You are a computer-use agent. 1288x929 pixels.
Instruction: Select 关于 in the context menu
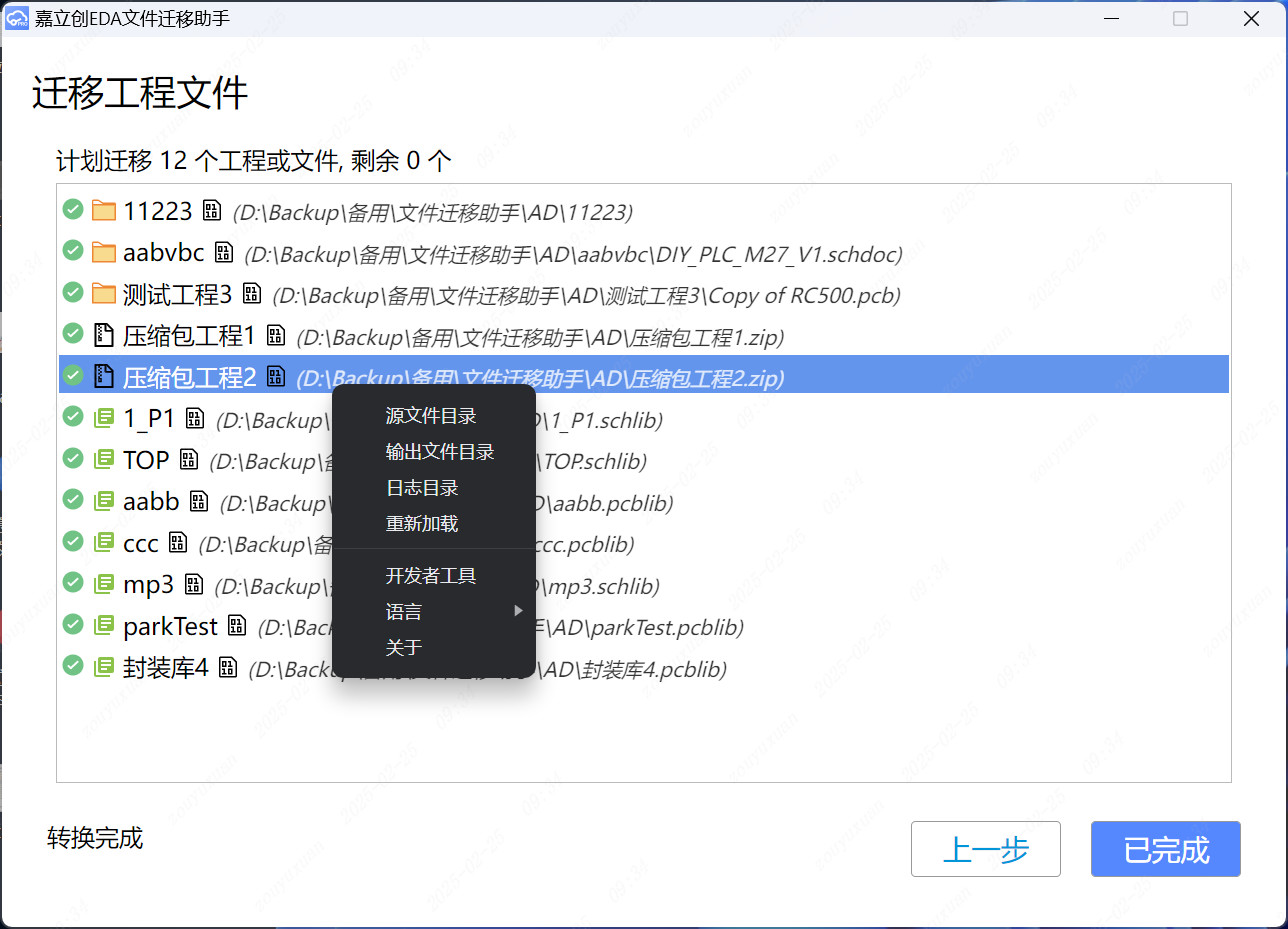[x=433, y=648]
